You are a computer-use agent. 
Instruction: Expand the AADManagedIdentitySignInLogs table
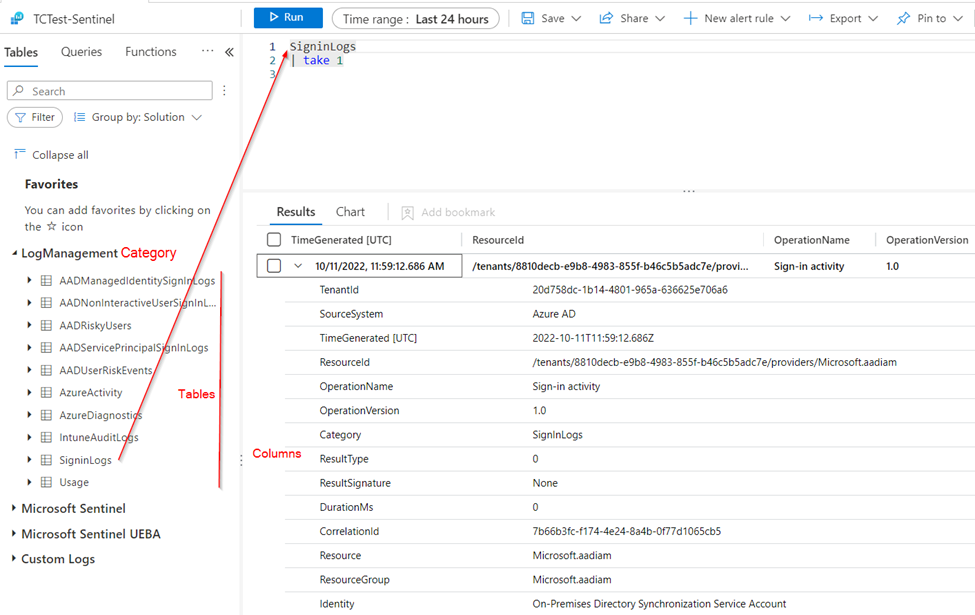(x=29, y=280)
